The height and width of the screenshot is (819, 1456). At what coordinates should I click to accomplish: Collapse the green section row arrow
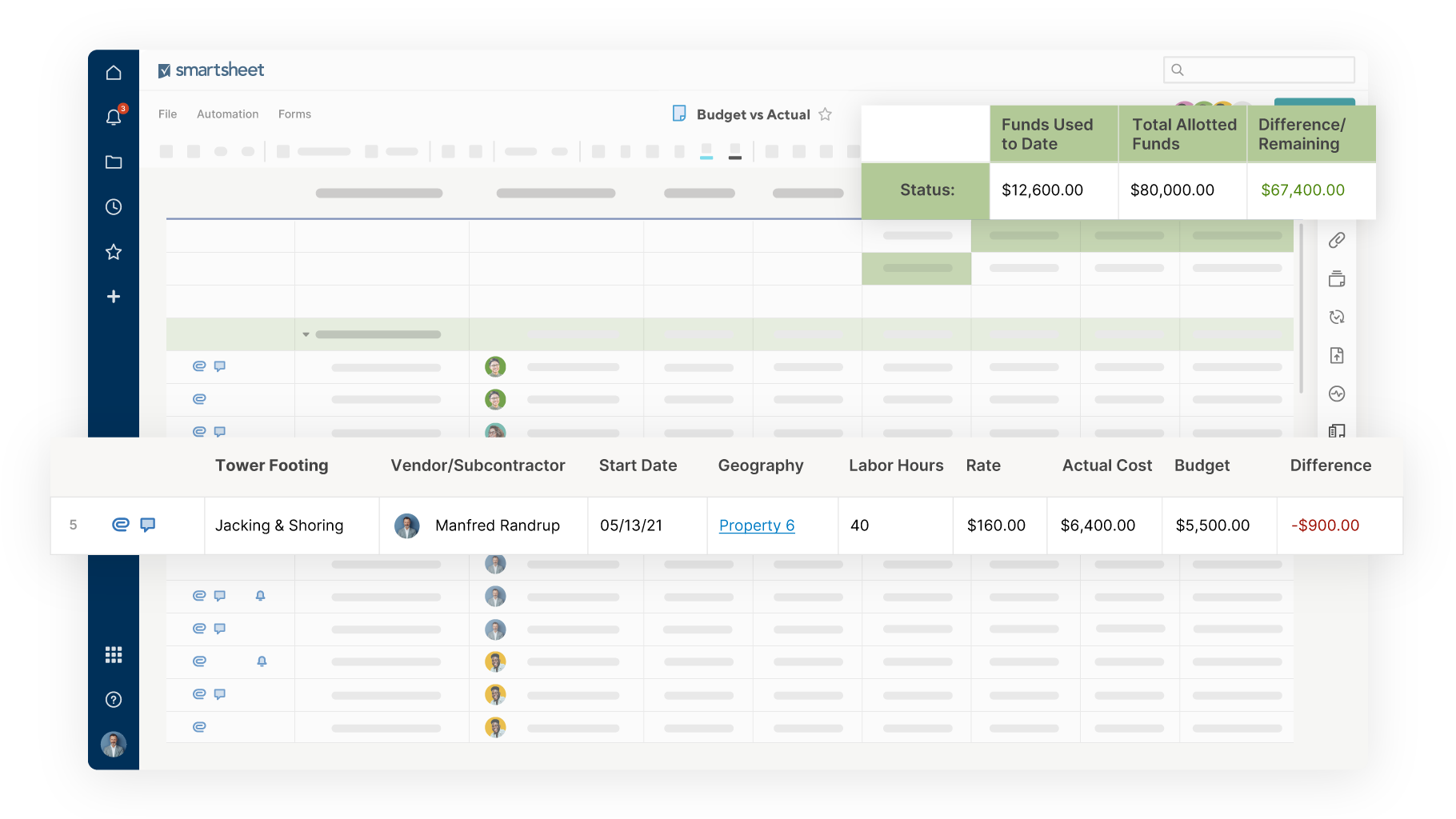[306, 334]
